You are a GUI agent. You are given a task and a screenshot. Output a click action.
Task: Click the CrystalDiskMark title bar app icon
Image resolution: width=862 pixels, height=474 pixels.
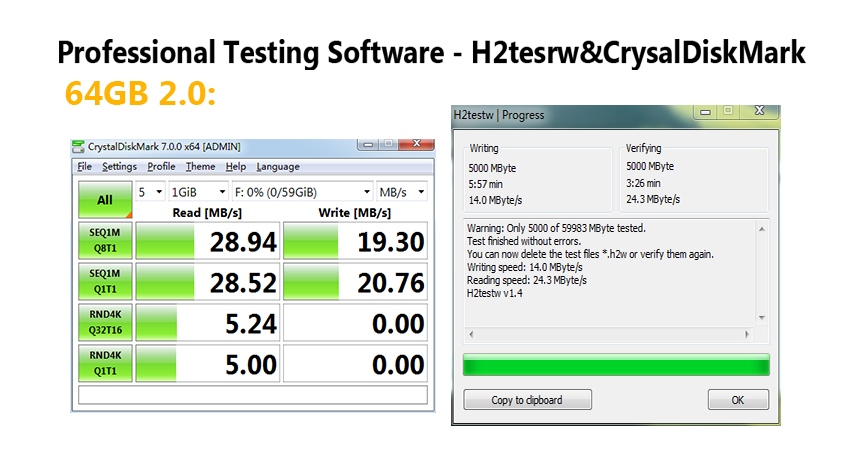pyautogui.click(x=78, y=146)
